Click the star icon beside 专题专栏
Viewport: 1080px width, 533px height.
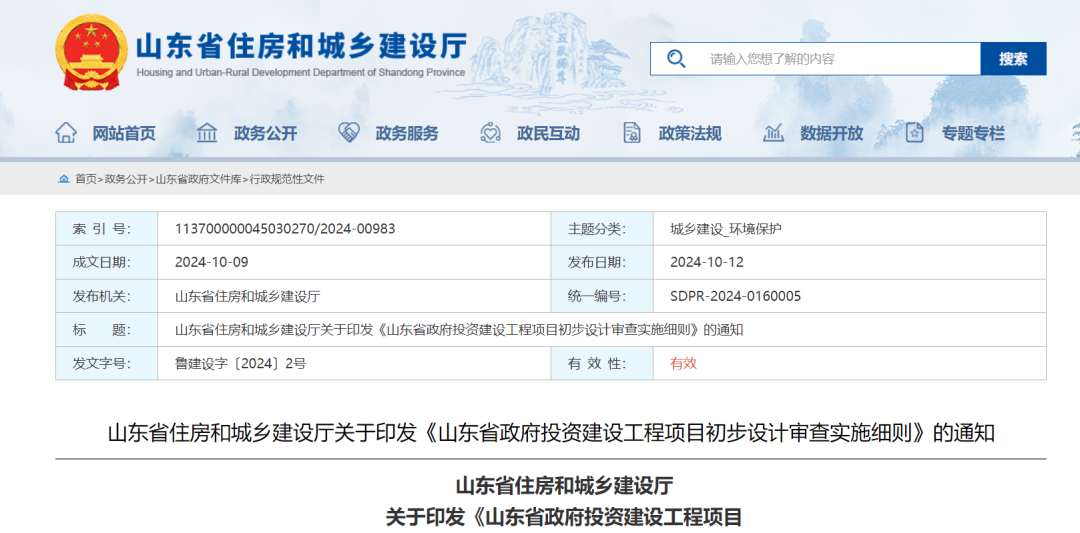point(914,132)
